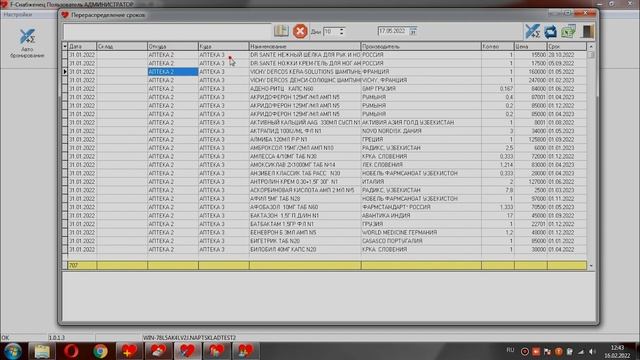640x360 pixels.
Task: Sort by the Дата column header
Action: [x=82, y=46]
